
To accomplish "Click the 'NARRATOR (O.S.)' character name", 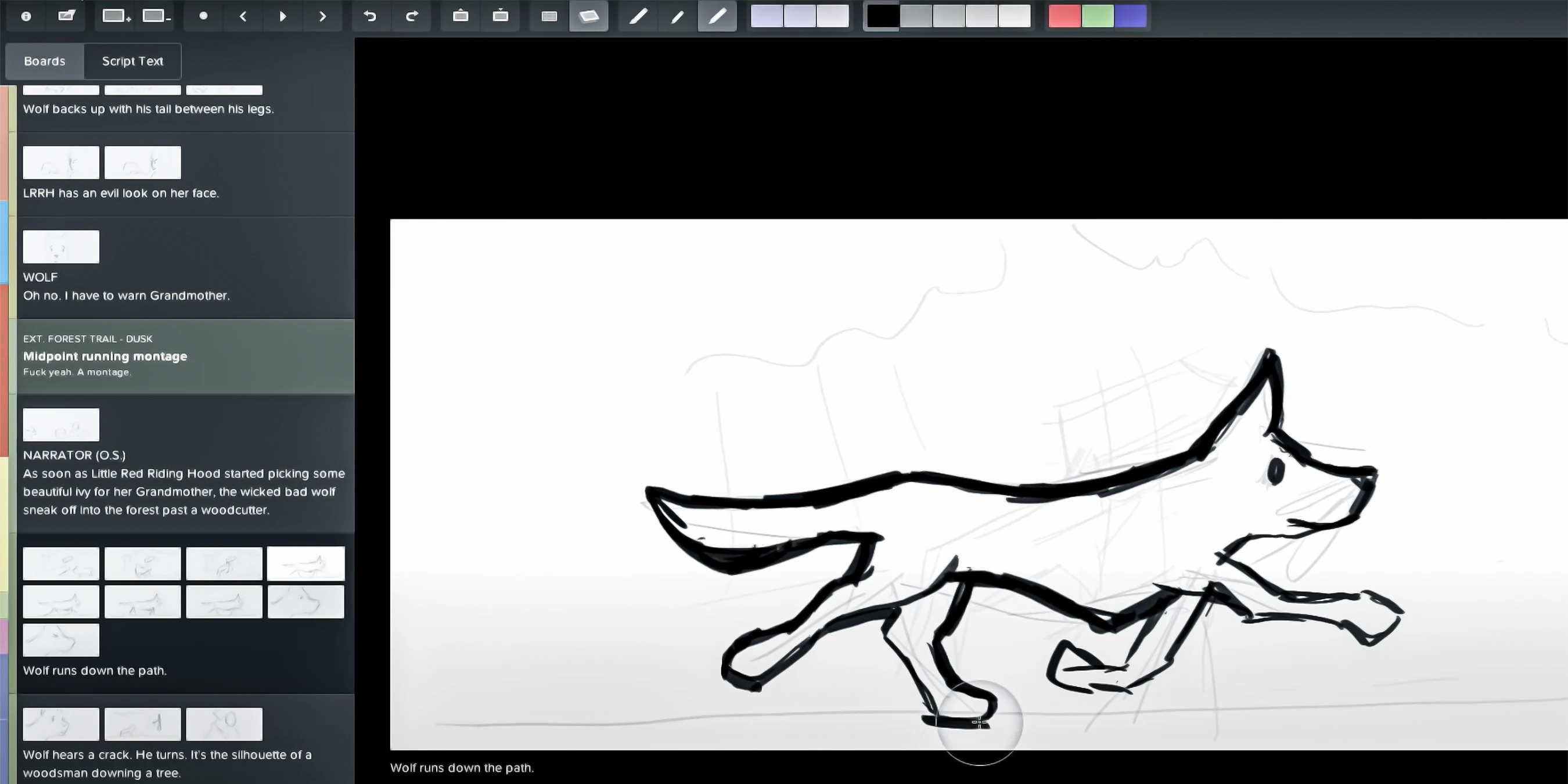I will 74,455.
